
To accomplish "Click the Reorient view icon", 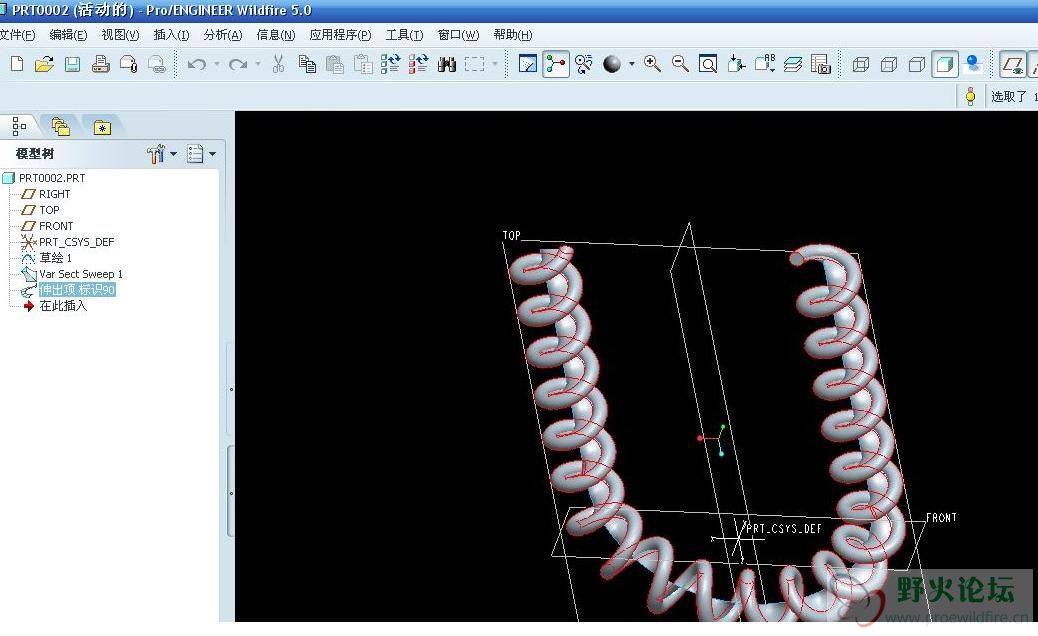I will tap(736, 64).
